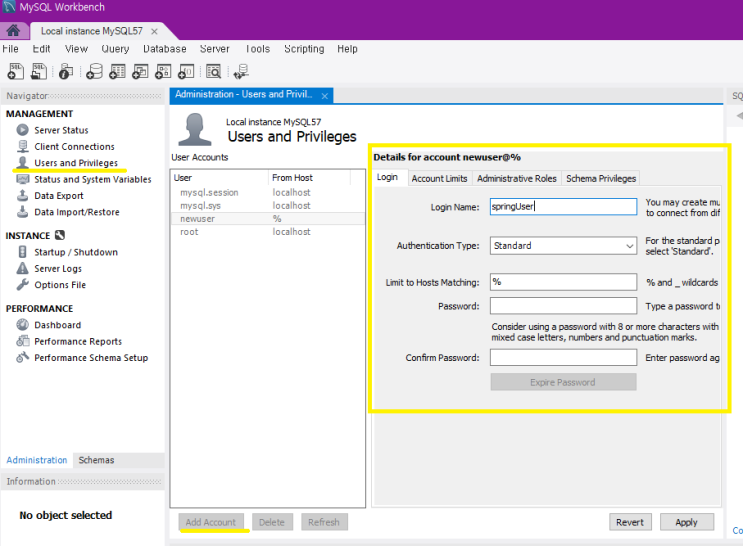
Task: Create new table toolbar icon
Action: (117, 72)
